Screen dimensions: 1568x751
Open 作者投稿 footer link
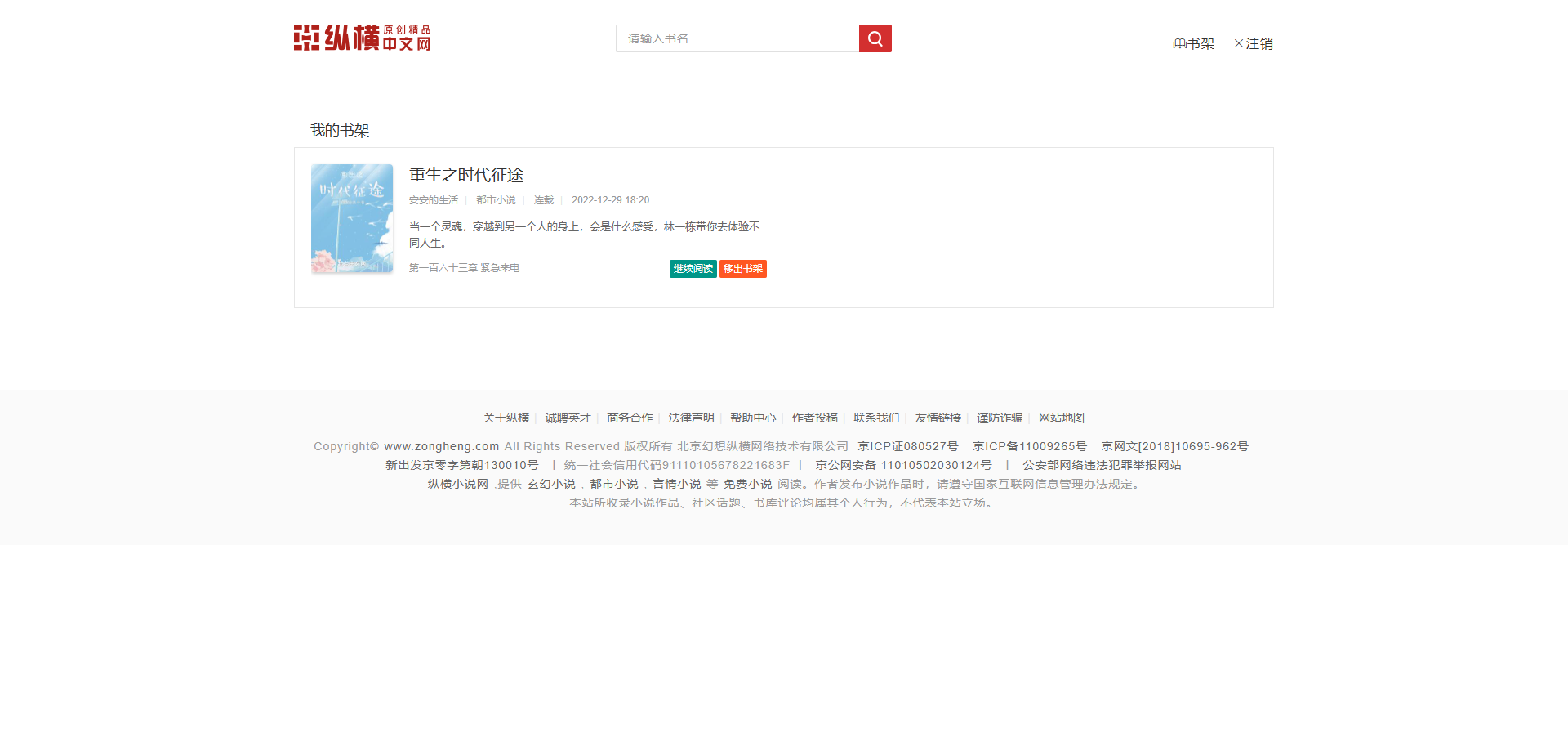[x=814, y=418]
